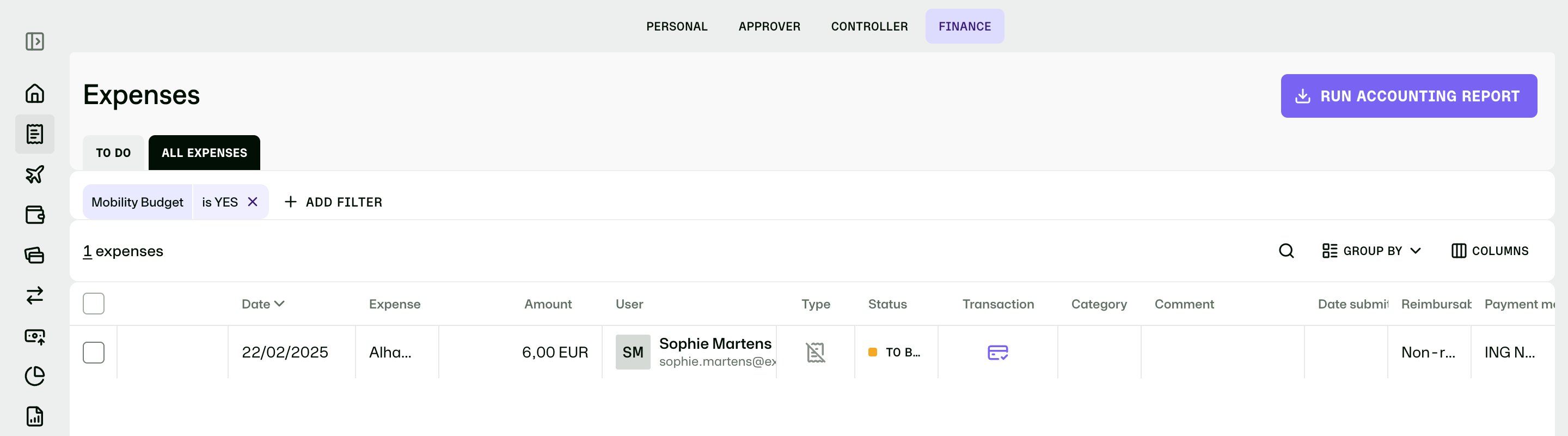Viewport: 1568px width, 436px height.
Task: Open the Transfers arrows icon in sidebar
Action: point(35,295)
